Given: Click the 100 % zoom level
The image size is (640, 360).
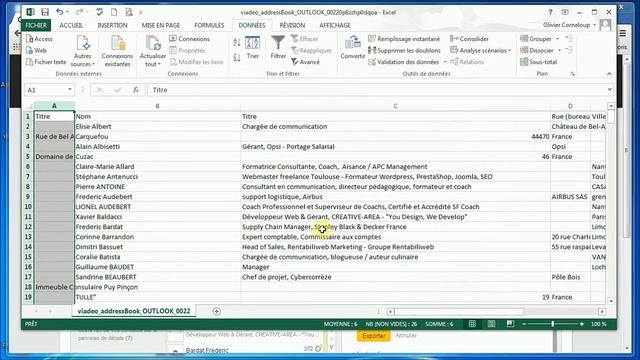Looking at the screenshot, I should 599,324.
